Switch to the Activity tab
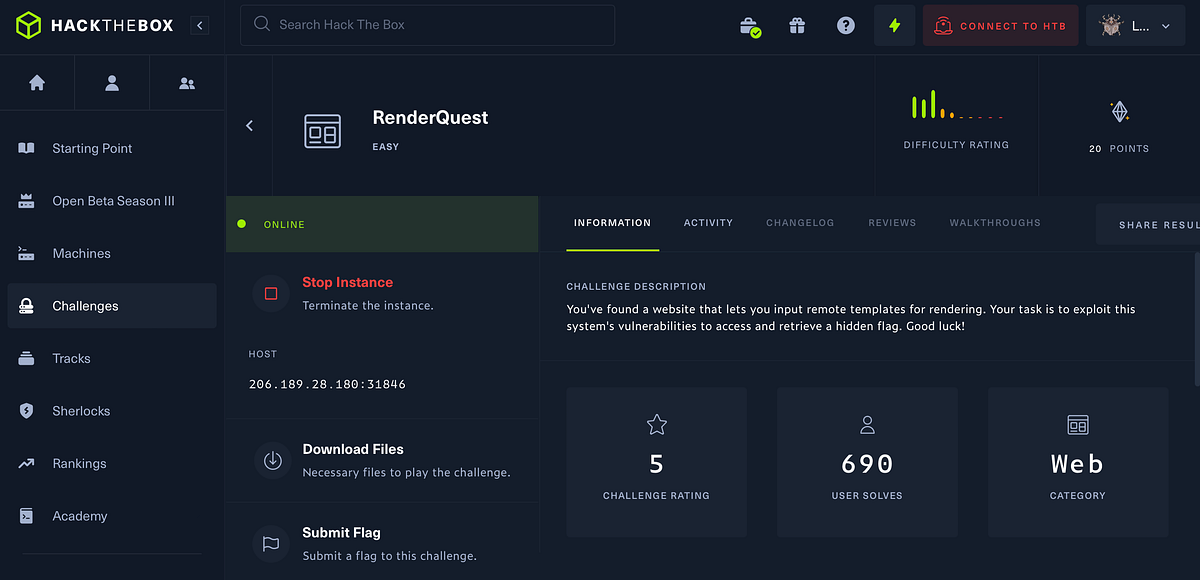The image size is (1200, 580). [x=708, y=222]
